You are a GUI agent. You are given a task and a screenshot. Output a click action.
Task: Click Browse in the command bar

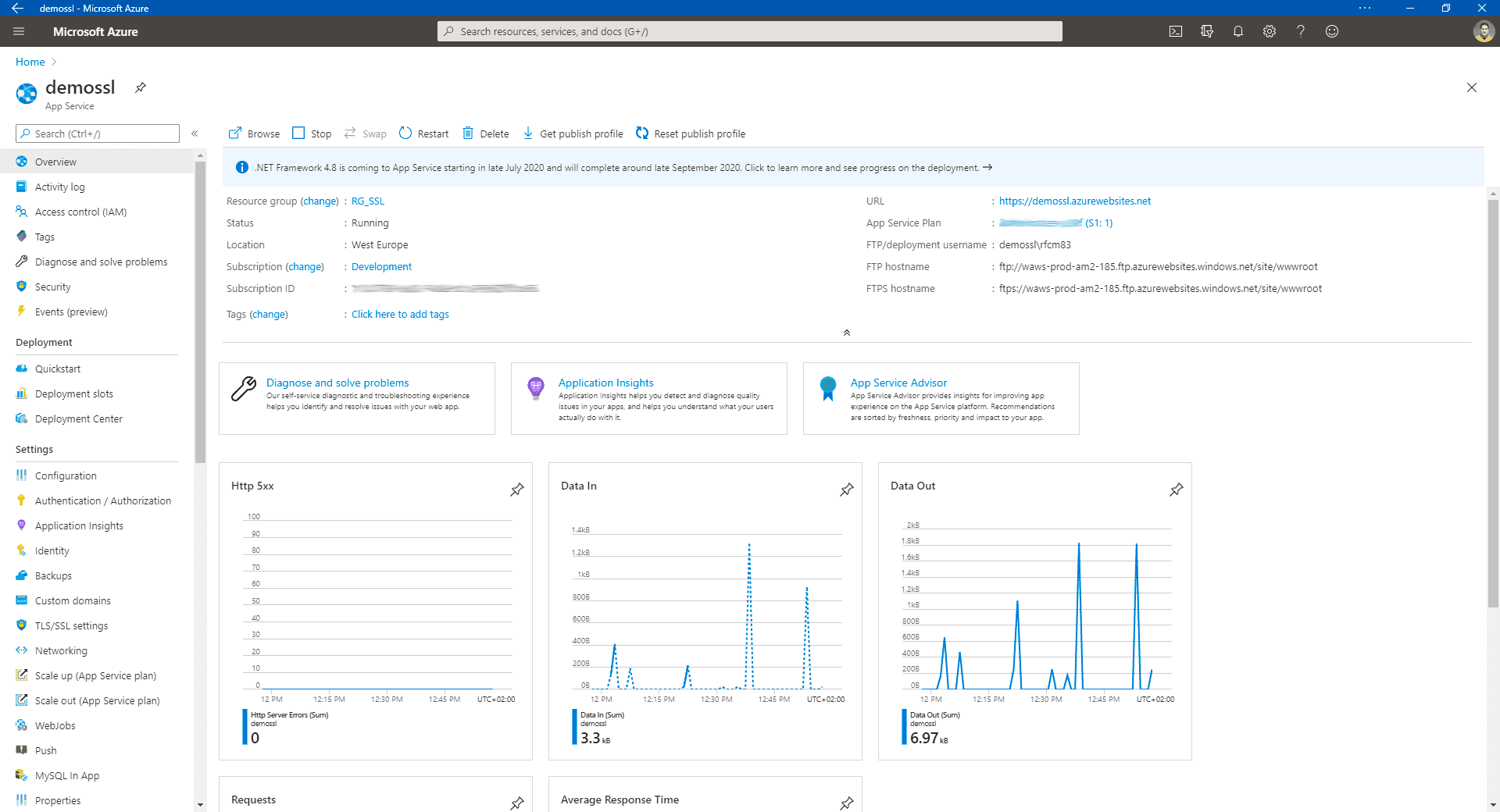254,134
